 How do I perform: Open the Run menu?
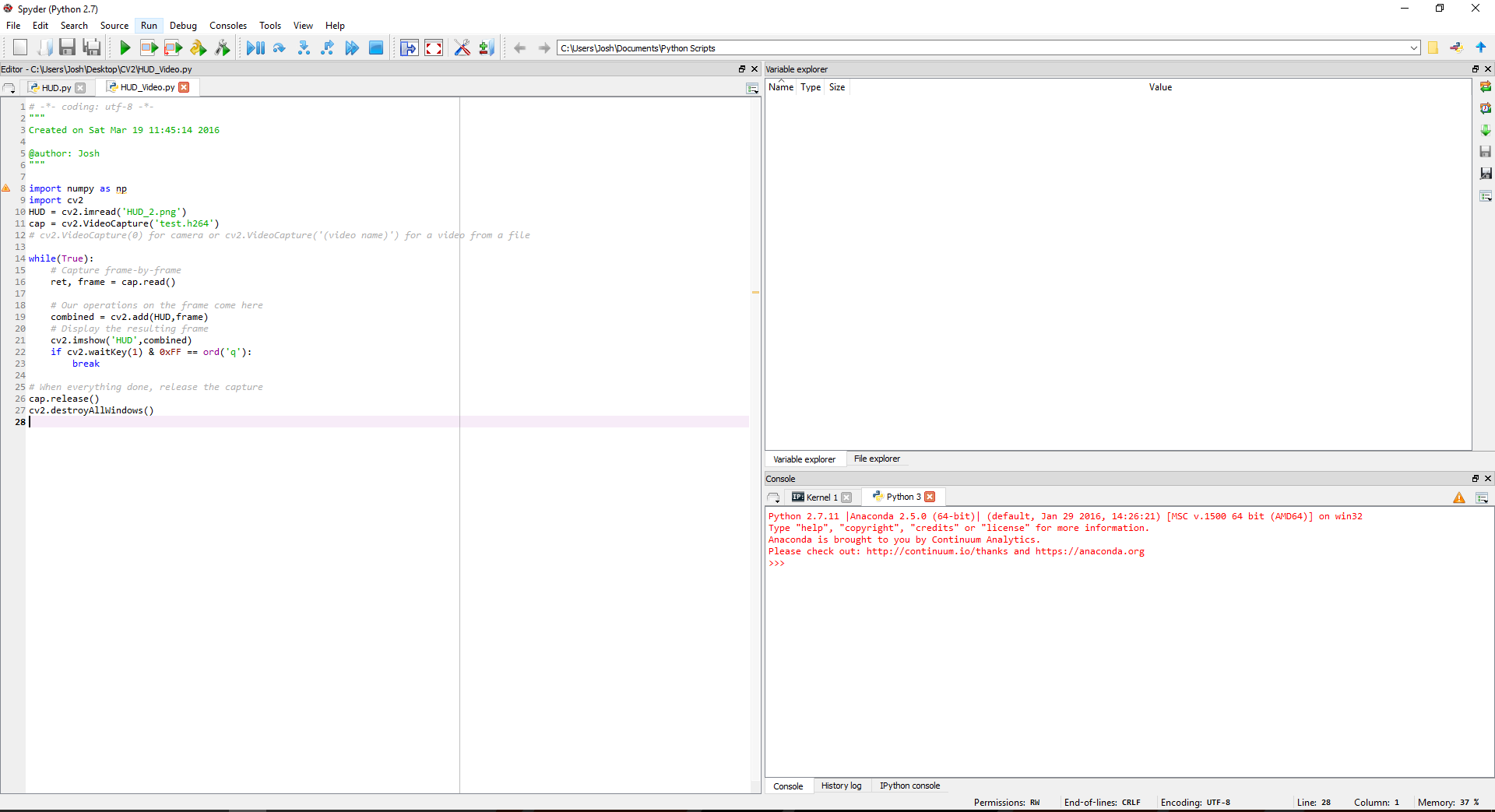[149, 26]
